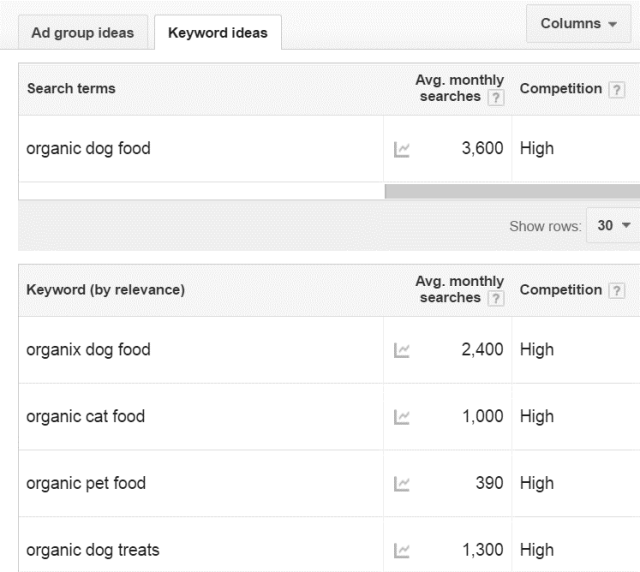Click the organix dog food keyword
The width and height of the screenshot is (640, 572).
pos(88,350)
